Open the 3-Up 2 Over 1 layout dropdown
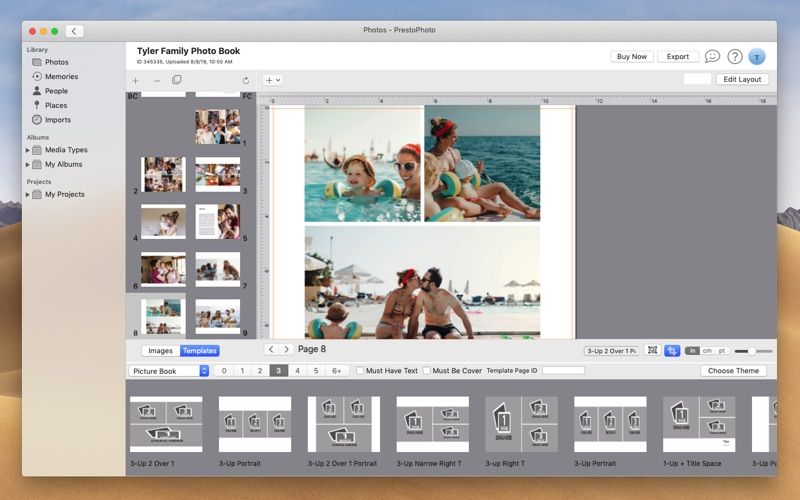 (611, 351)
